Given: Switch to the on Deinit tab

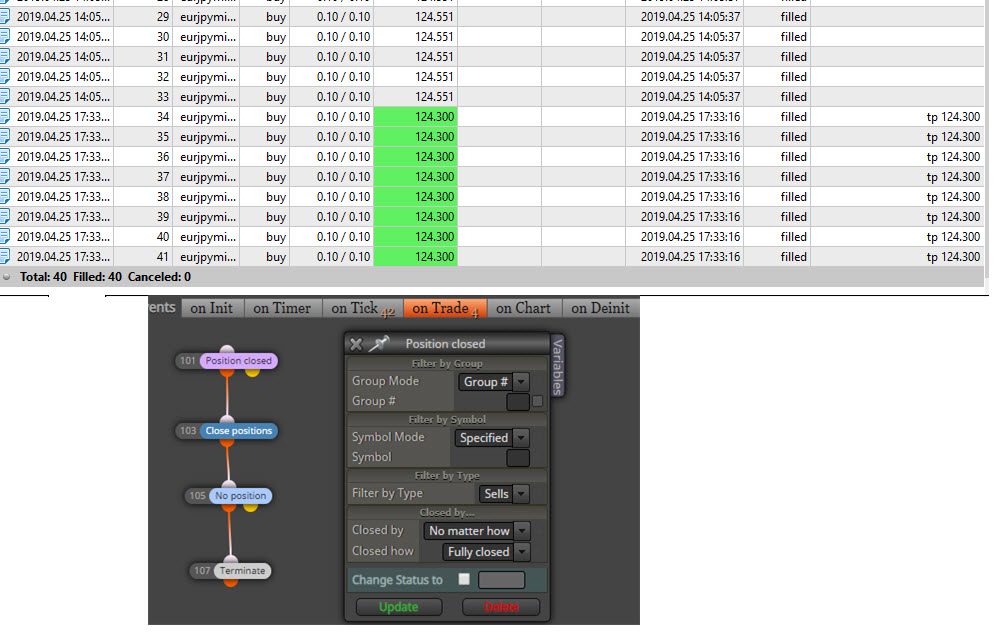Looking at the screenshot, I should (x=600, y=308).
